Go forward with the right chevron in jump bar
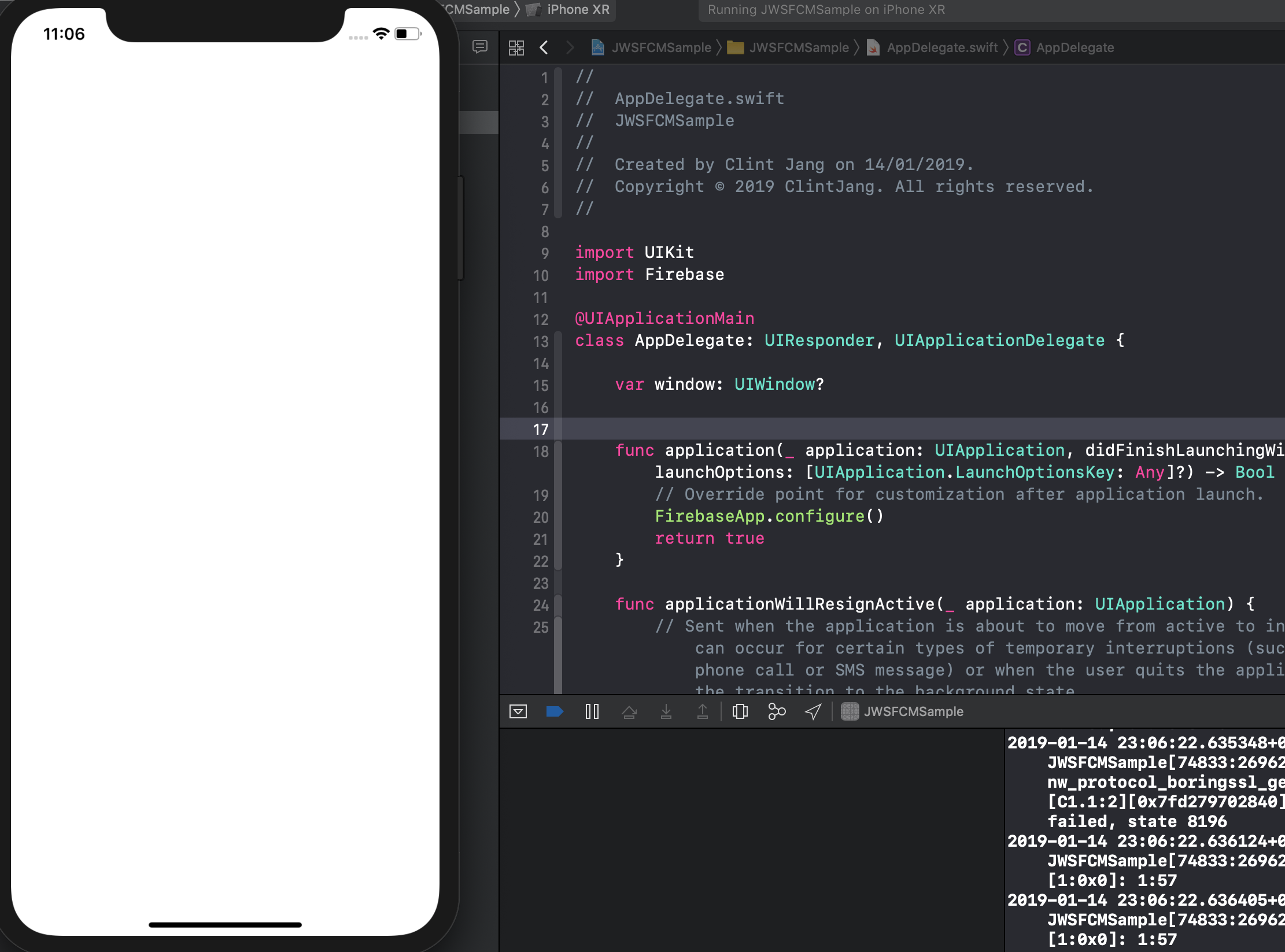The width and height of the screenshot is (1285, 952). pos(570,47)
